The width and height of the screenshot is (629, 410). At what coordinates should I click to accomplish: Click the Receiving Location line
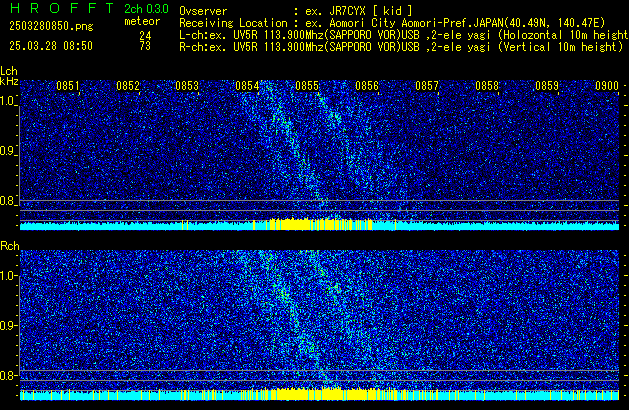392,23
